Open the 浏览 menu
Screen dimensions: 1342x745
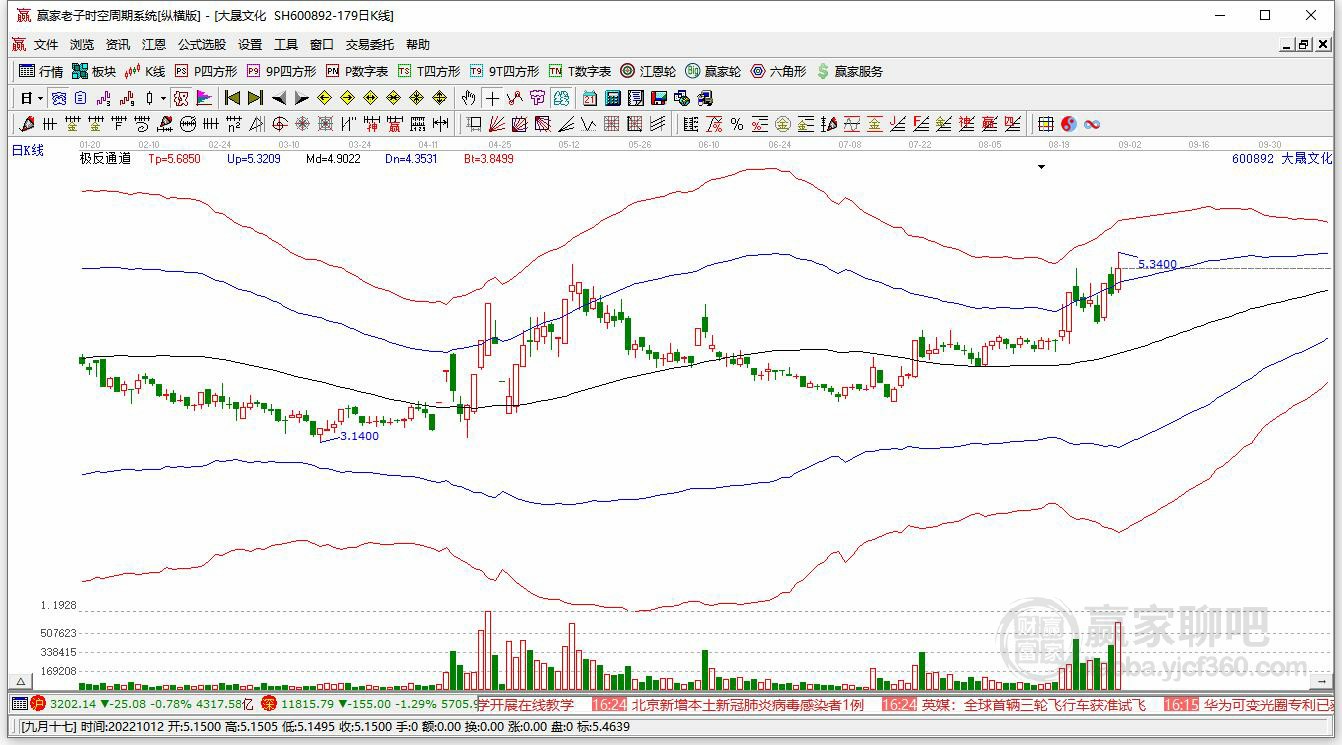point(82,45)
